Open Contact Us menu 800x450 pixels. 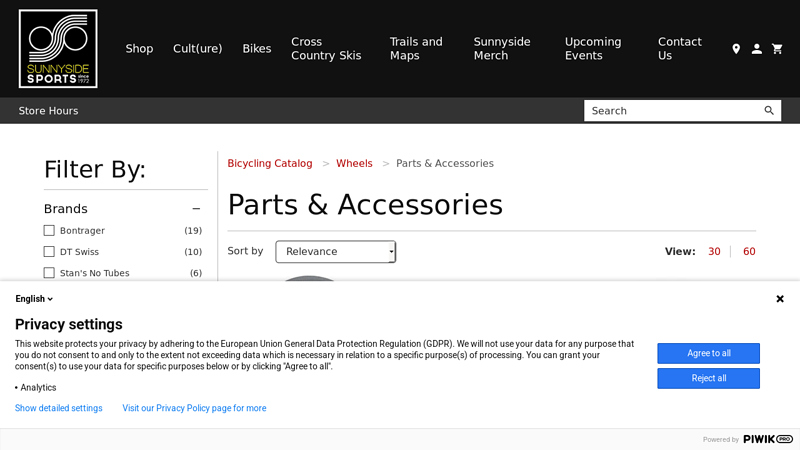(x=680, y=48)
